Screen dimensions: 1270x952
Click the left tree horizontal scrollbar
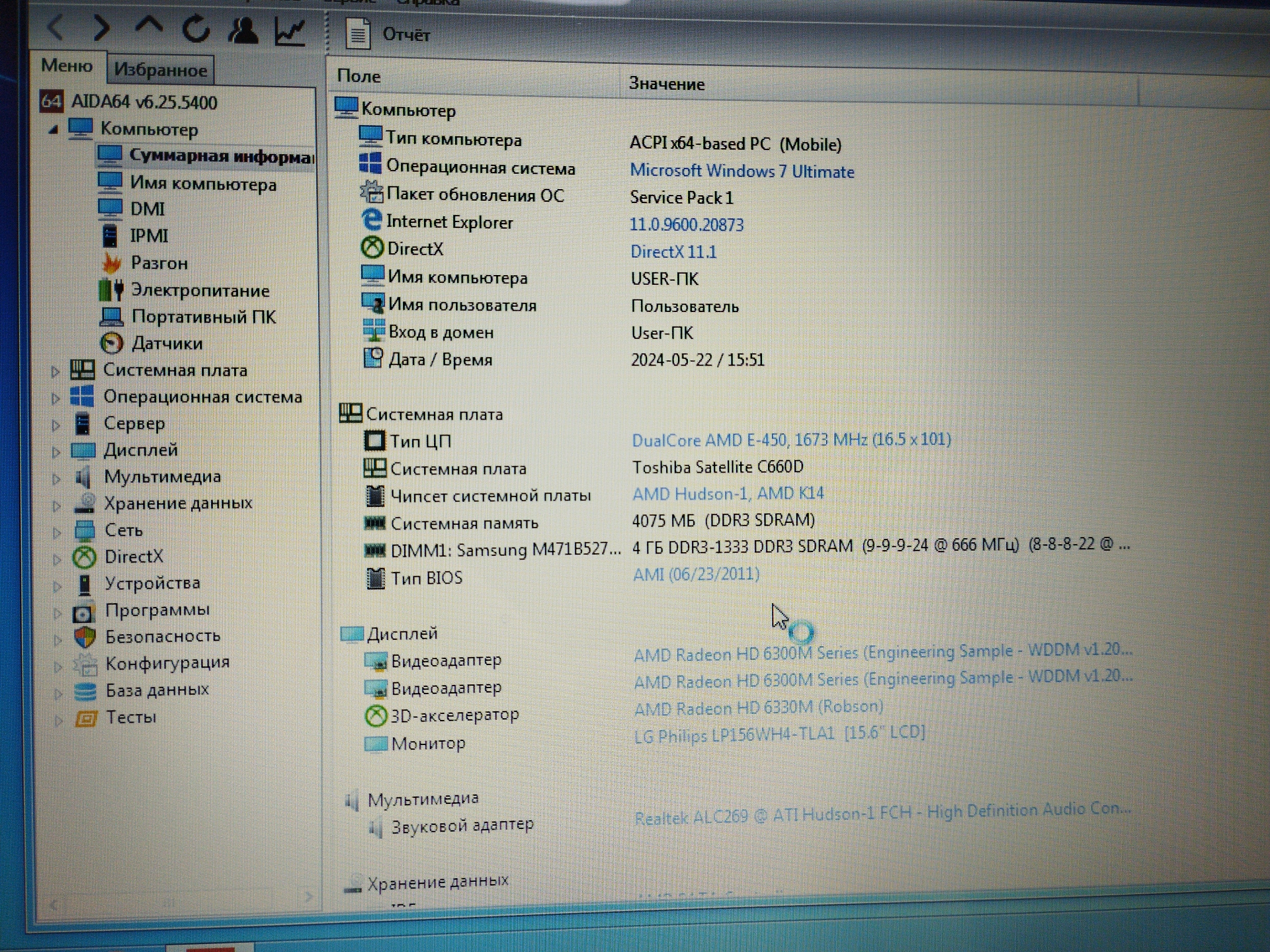click(x=180, y=900)
